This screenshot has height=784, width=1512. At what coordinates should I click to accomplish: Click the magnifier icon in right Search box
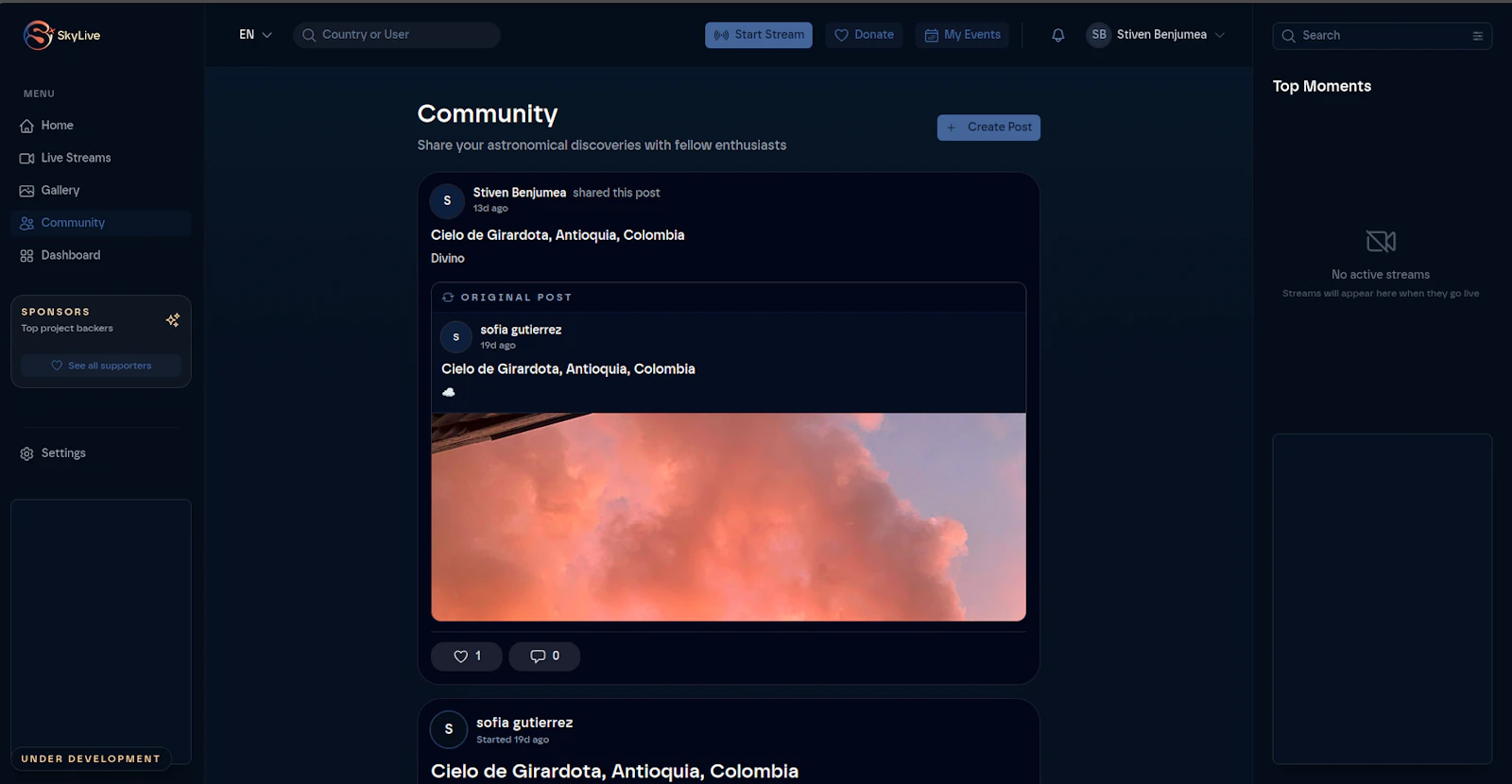pos(1288,36)
